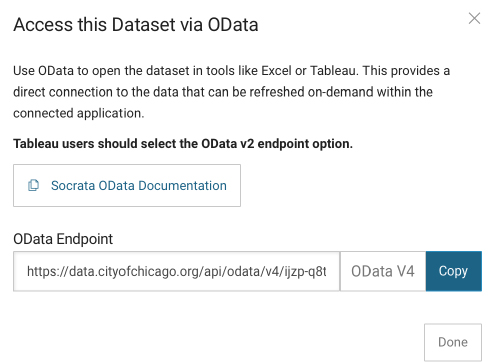
Task: Click the bold Tableau users v2 endpoint note
Action: 183,144
